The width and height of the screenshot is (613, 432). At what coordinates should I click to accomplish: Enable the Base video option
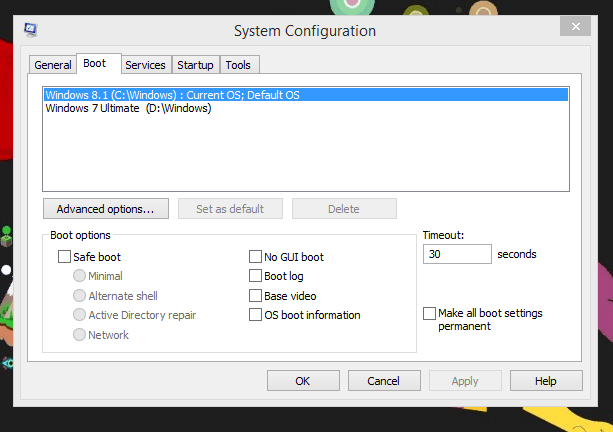pos(255,296)
